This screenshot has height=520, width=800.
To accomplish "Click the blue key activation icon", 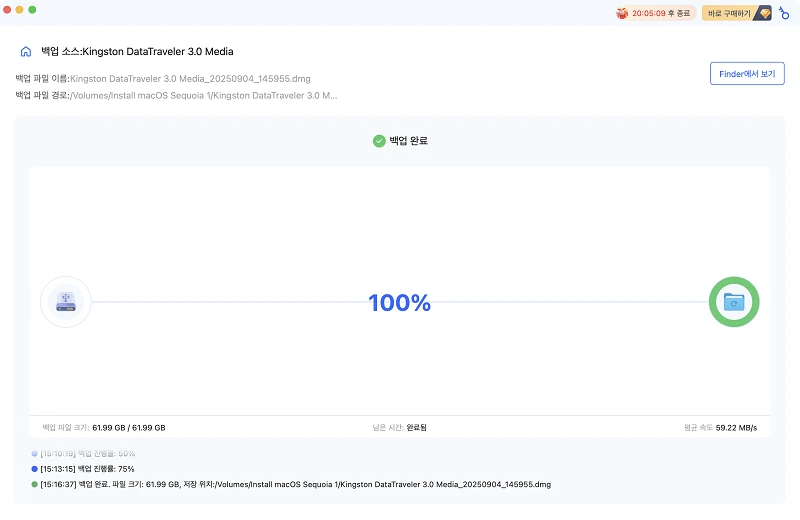I will [784, 13].
